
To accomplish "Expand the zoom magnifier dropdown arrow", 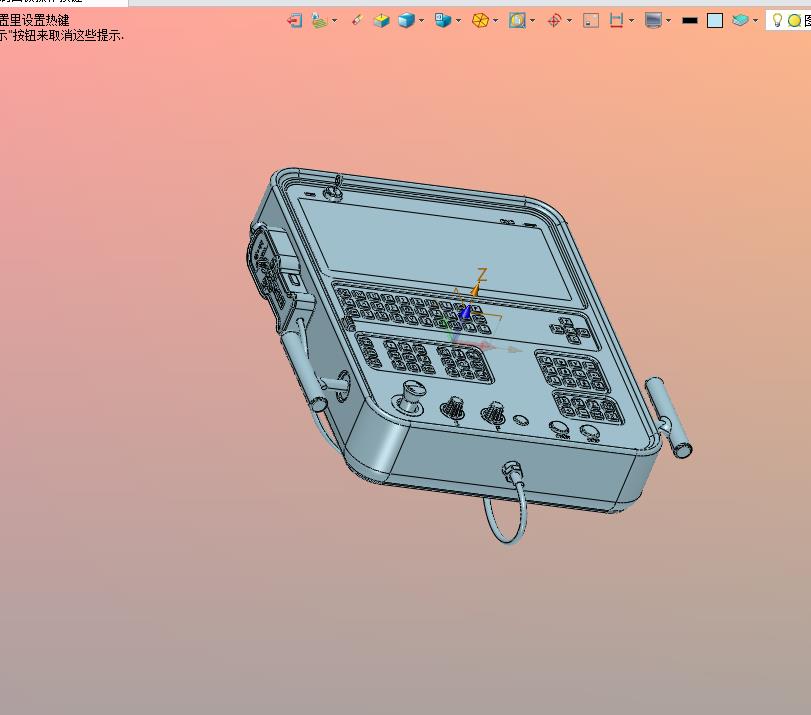I will pos(533,20).
